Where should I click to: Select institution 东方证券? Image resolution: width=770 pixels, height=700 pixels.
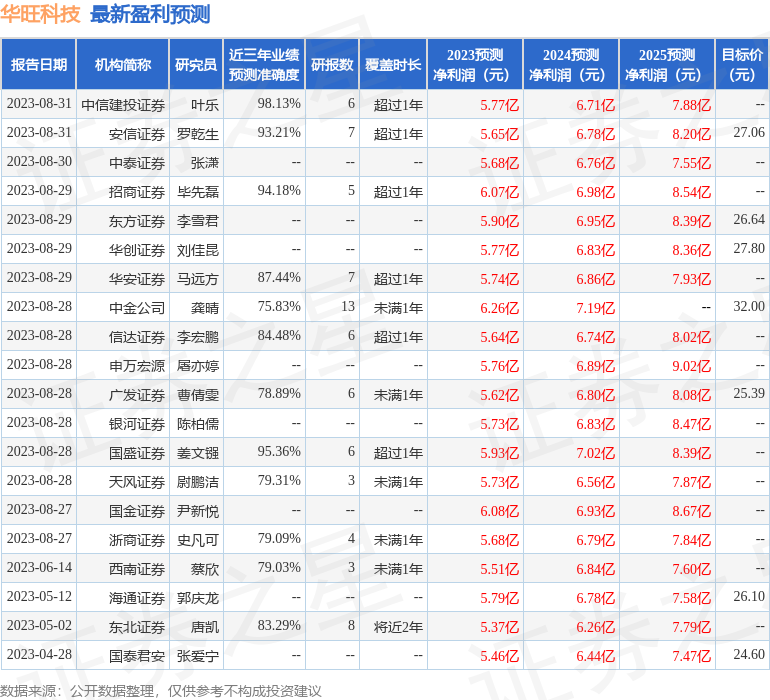137,221
